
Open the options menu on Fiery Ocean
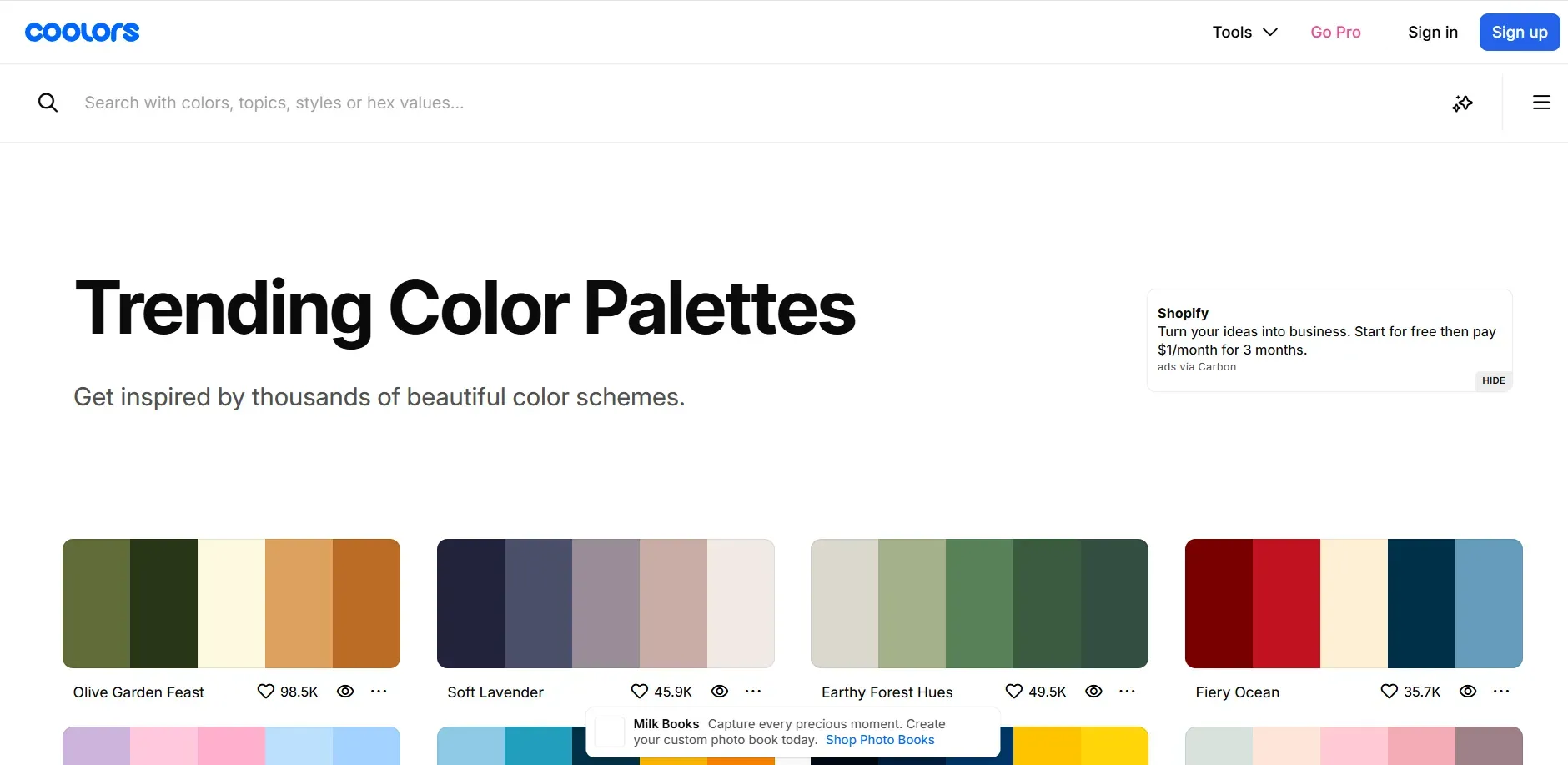[x=1501, y=691]
